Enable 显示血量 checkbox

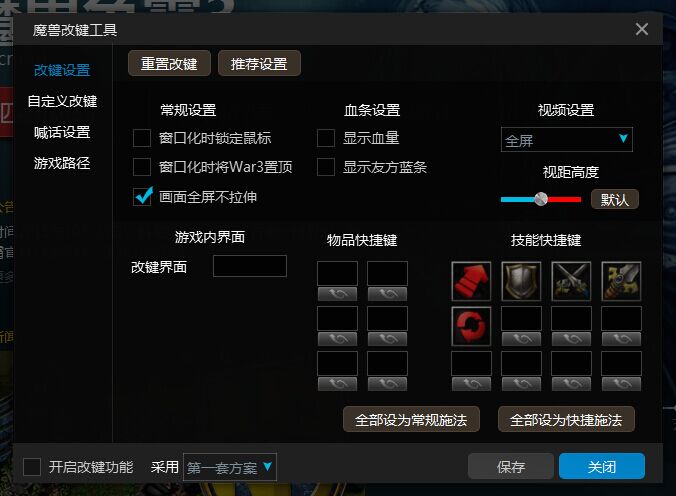click(326, 138)
